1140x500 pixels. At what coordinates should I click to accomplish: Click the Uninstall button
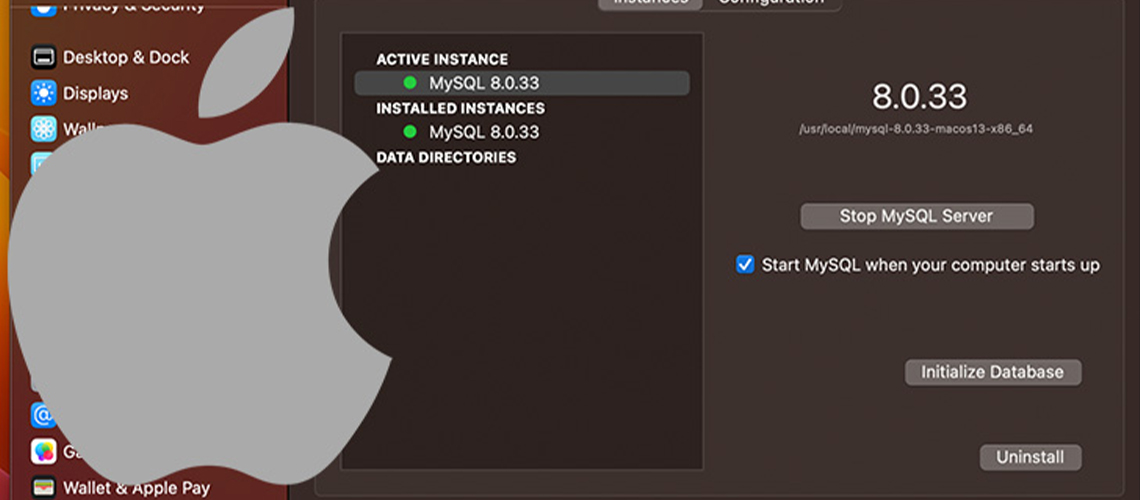pyautogui.click(x=1030, y=457)
